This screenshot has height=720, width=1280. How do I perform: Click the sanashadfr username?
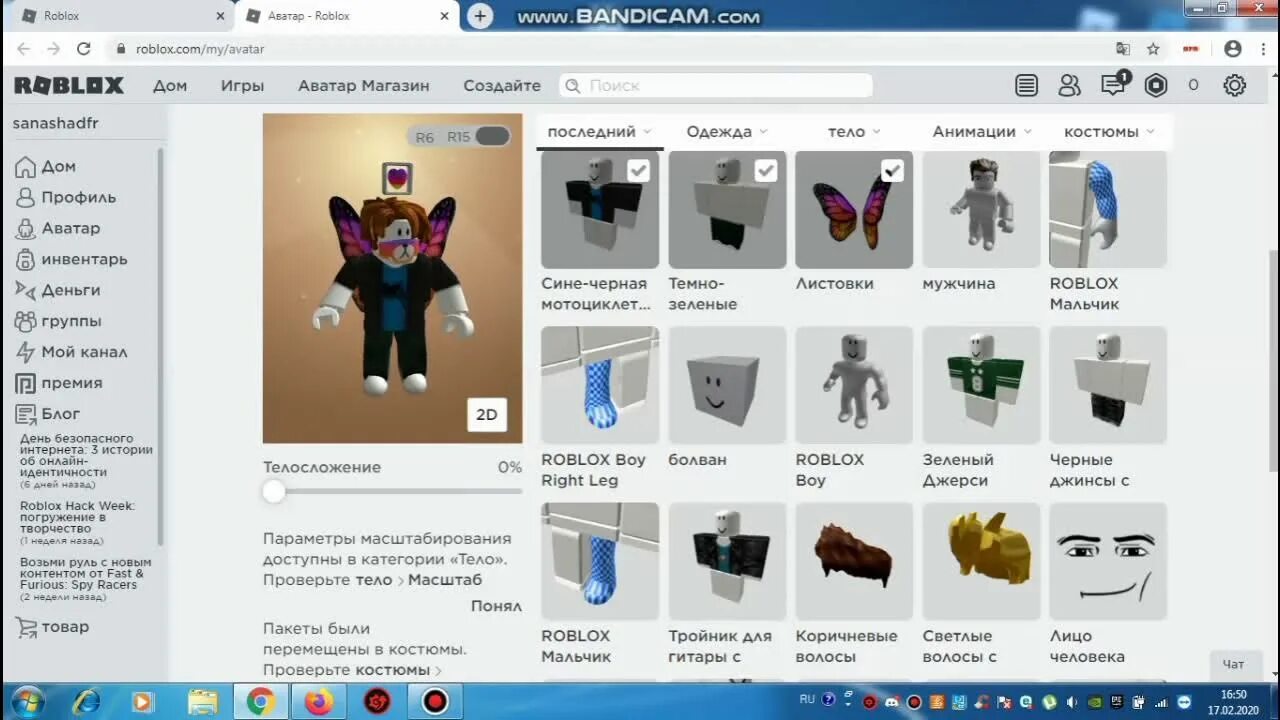(x=55, y=123)
